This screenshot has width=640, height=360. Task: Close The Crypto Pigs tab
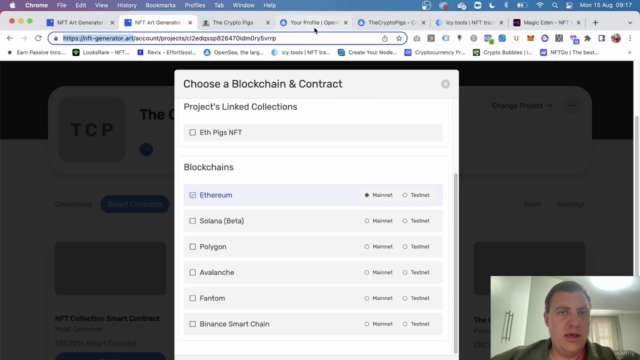tap(268, 22)
